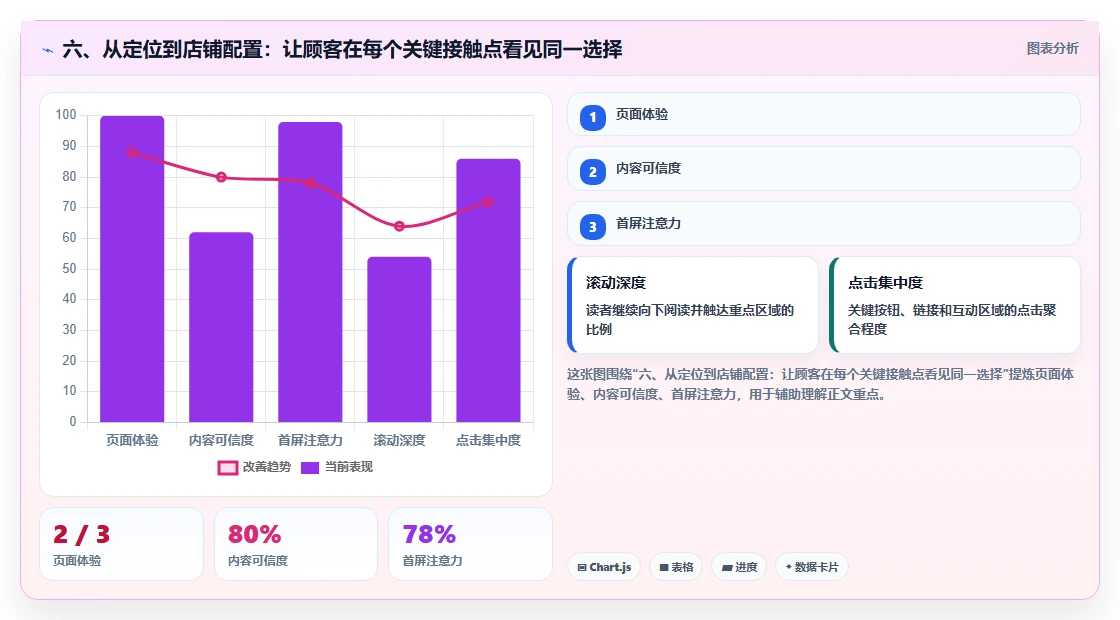Click the 内容可信度 purple bar
This screenshot has height=620, width=1120.
[x=221, y=327]
